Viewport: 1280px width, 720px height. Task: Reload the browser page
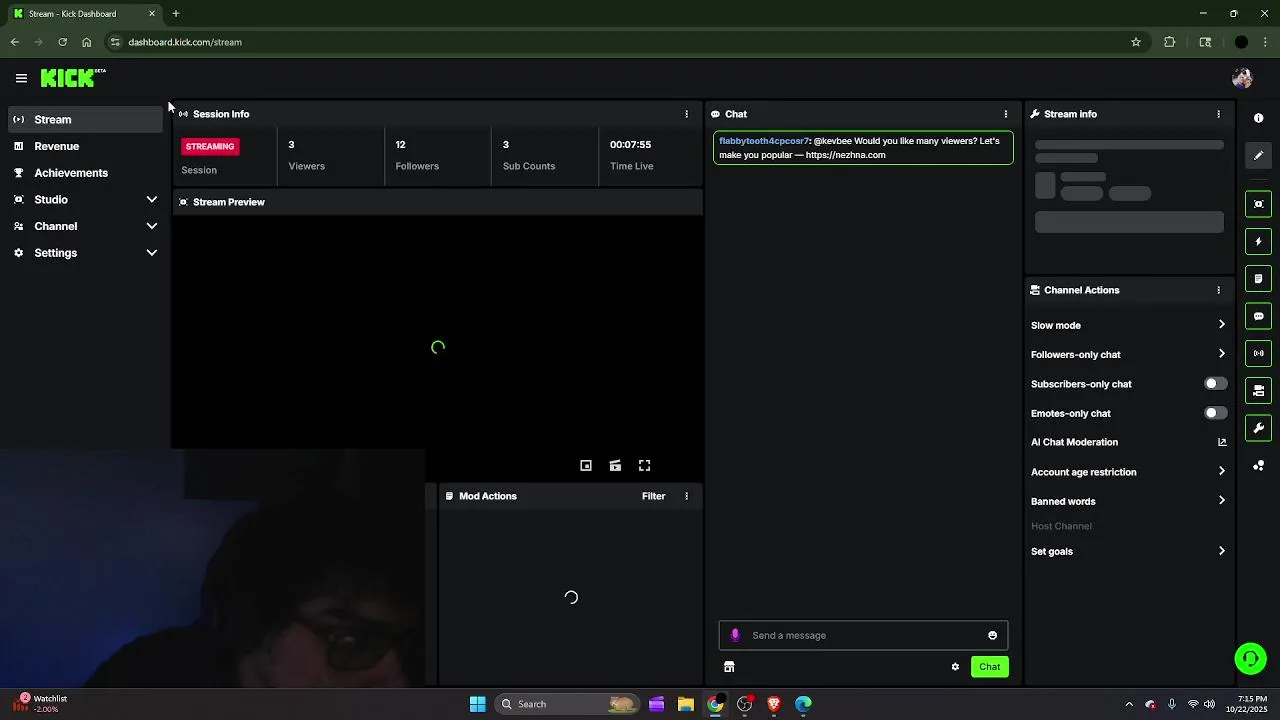point(62,42)
